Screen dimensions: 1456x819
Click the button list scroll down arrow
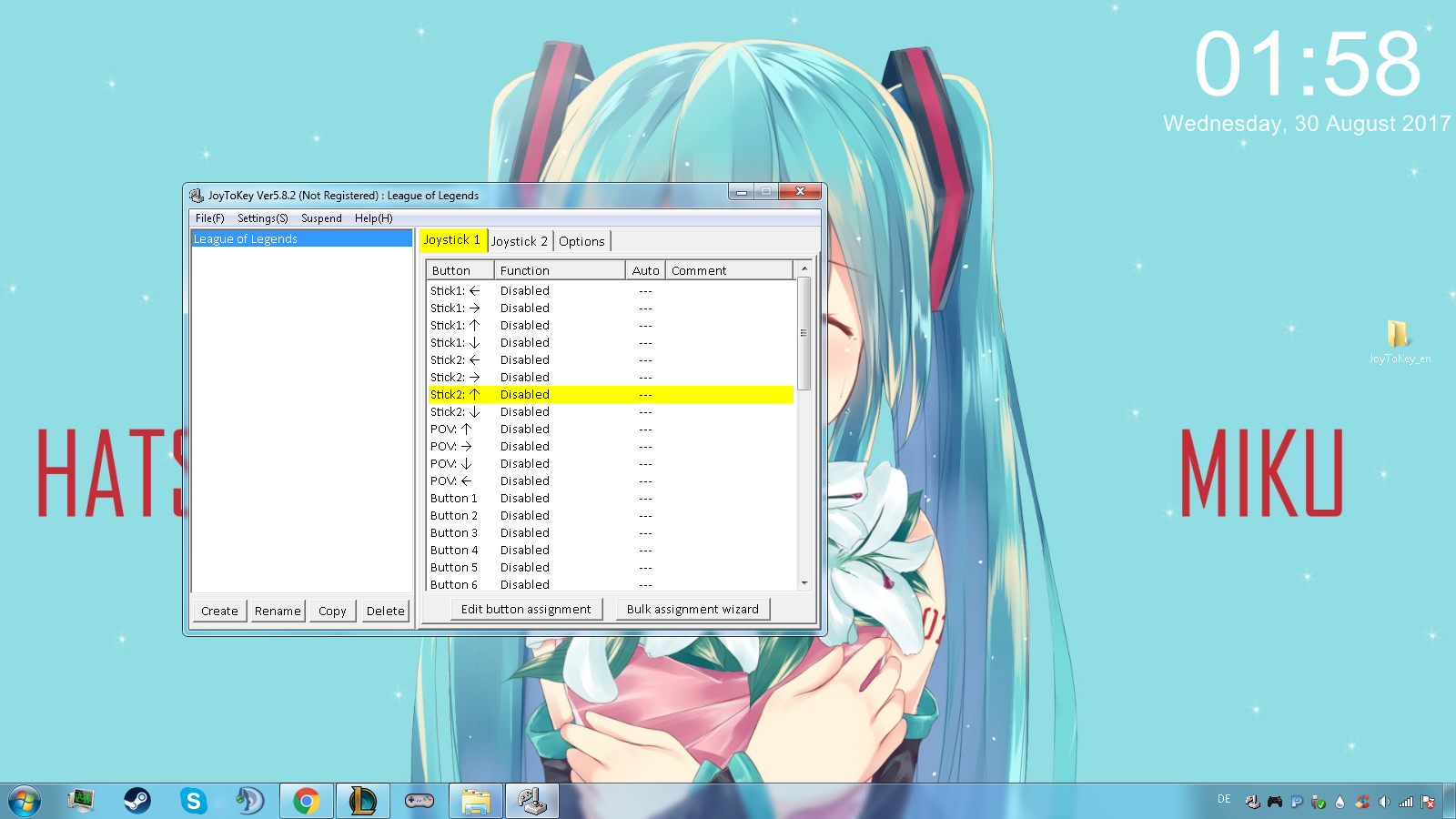(804, 583)
